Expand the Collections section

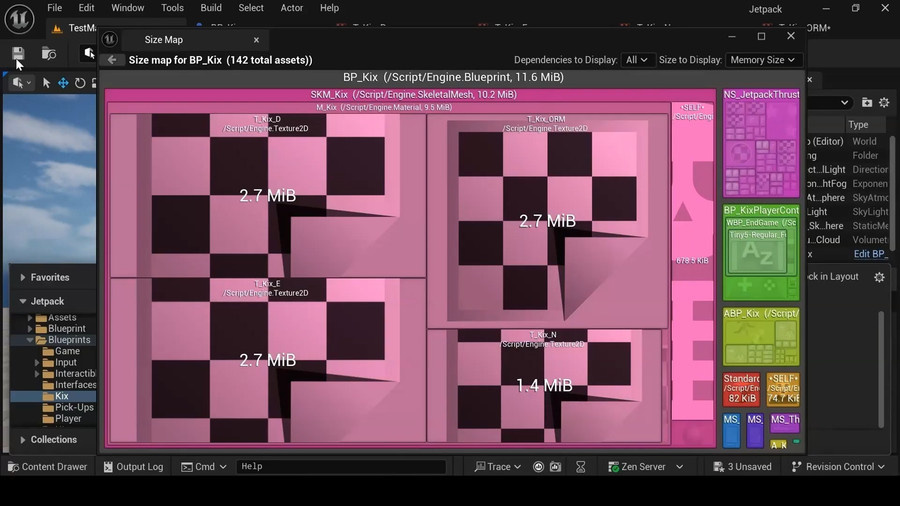coord(23,439)
